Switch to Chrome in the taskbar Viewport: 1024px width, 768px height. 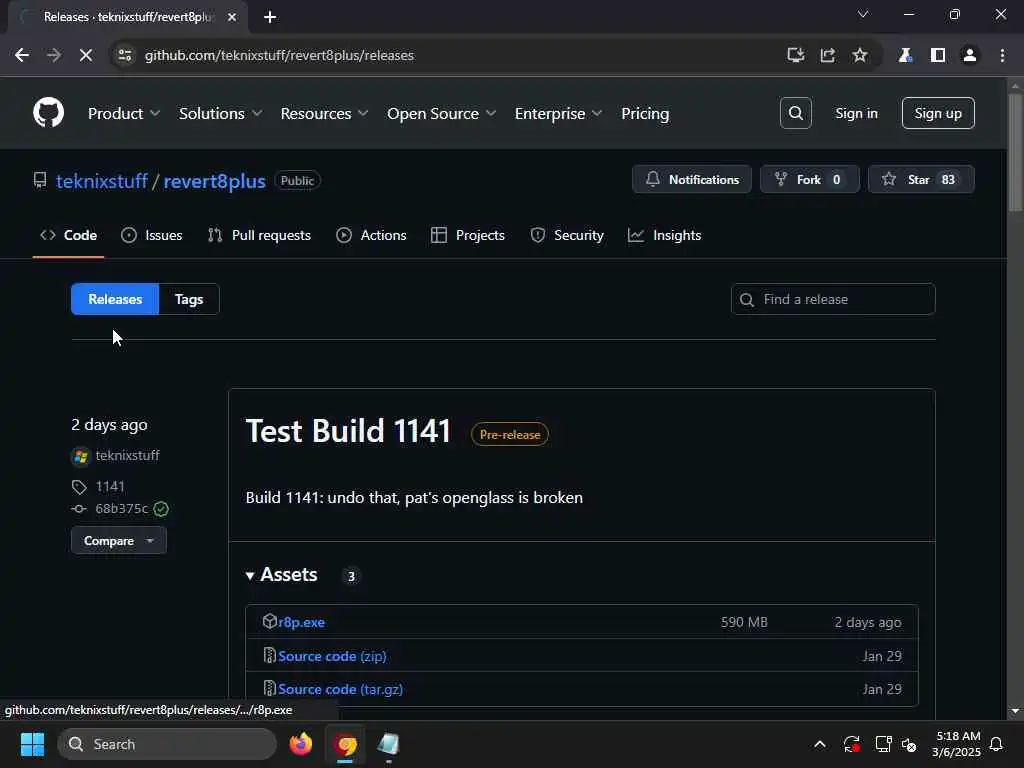pyautogui.click(x=346, y=744)
